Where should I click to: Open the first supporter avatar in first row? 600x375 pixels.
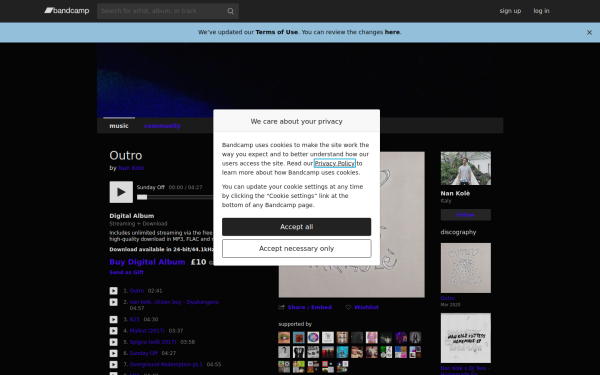(284, 338)
